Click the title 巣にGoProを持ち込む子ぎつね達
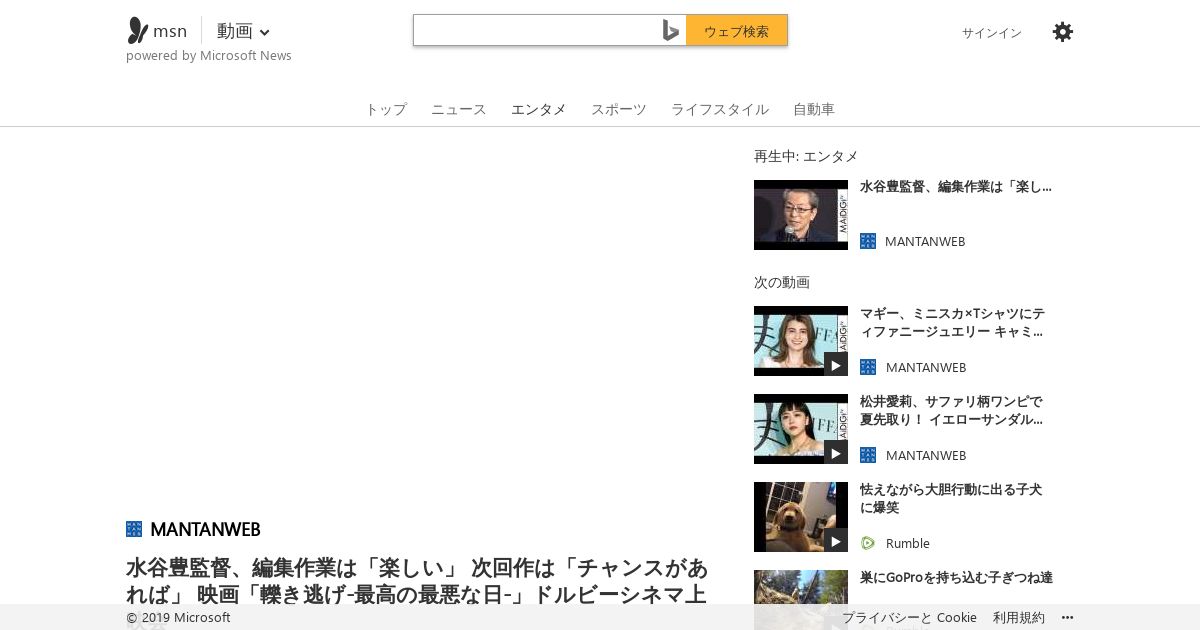1200x630 pixels. click(x=956, y=577)
